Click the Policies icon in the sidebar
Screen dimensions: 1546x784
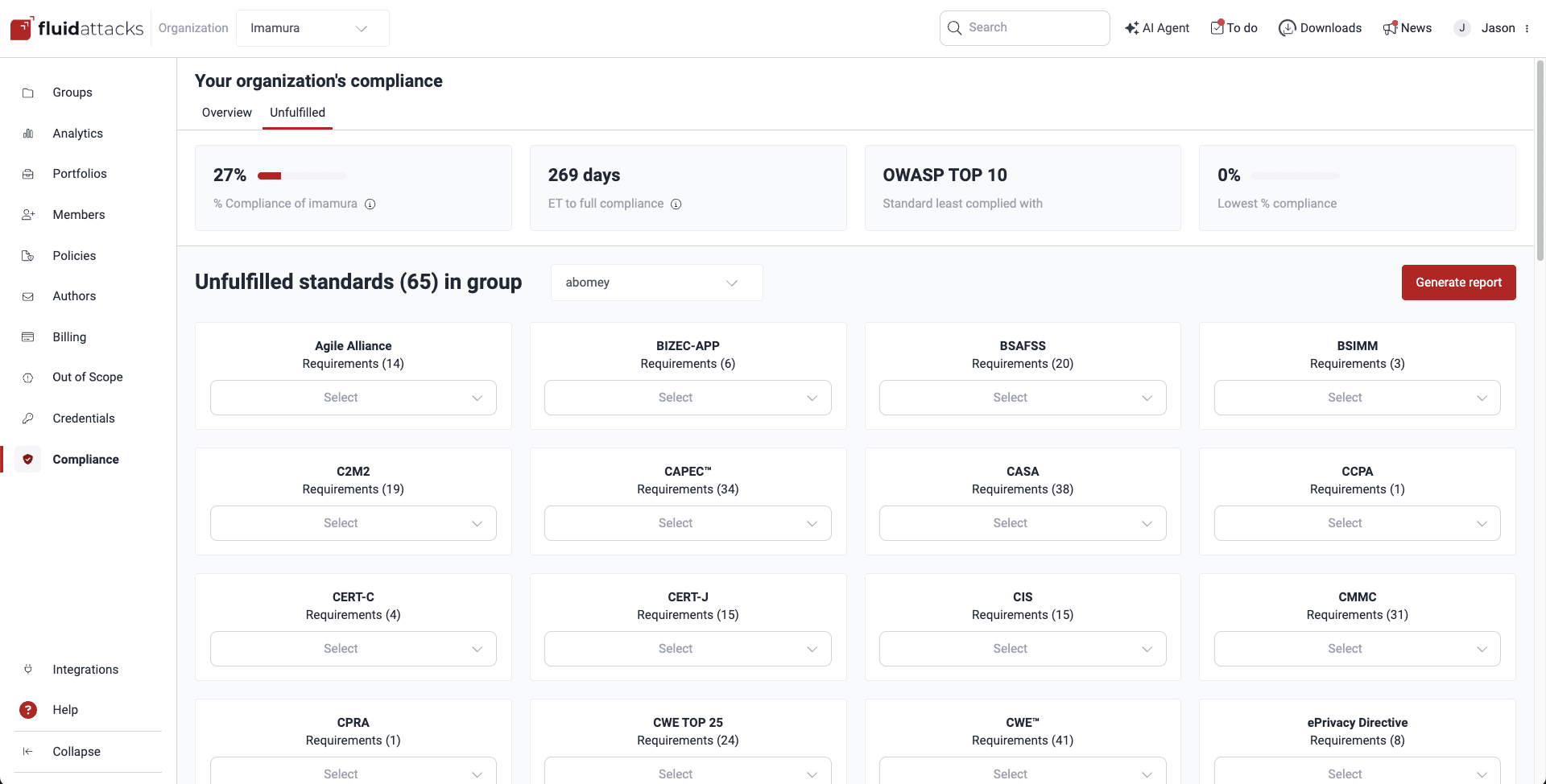click(x=28, y=255)
